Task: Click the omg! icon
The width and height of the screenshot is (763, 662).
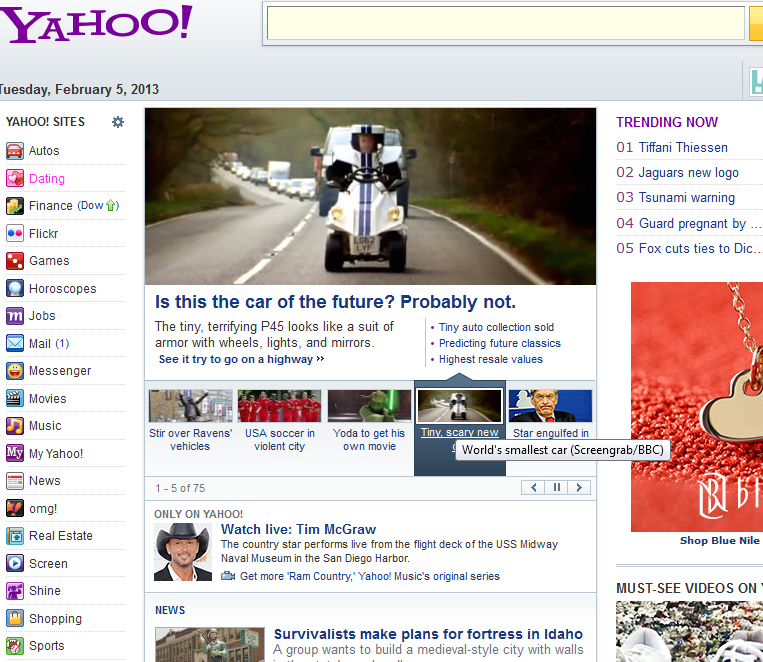Action: click(15, 508)
